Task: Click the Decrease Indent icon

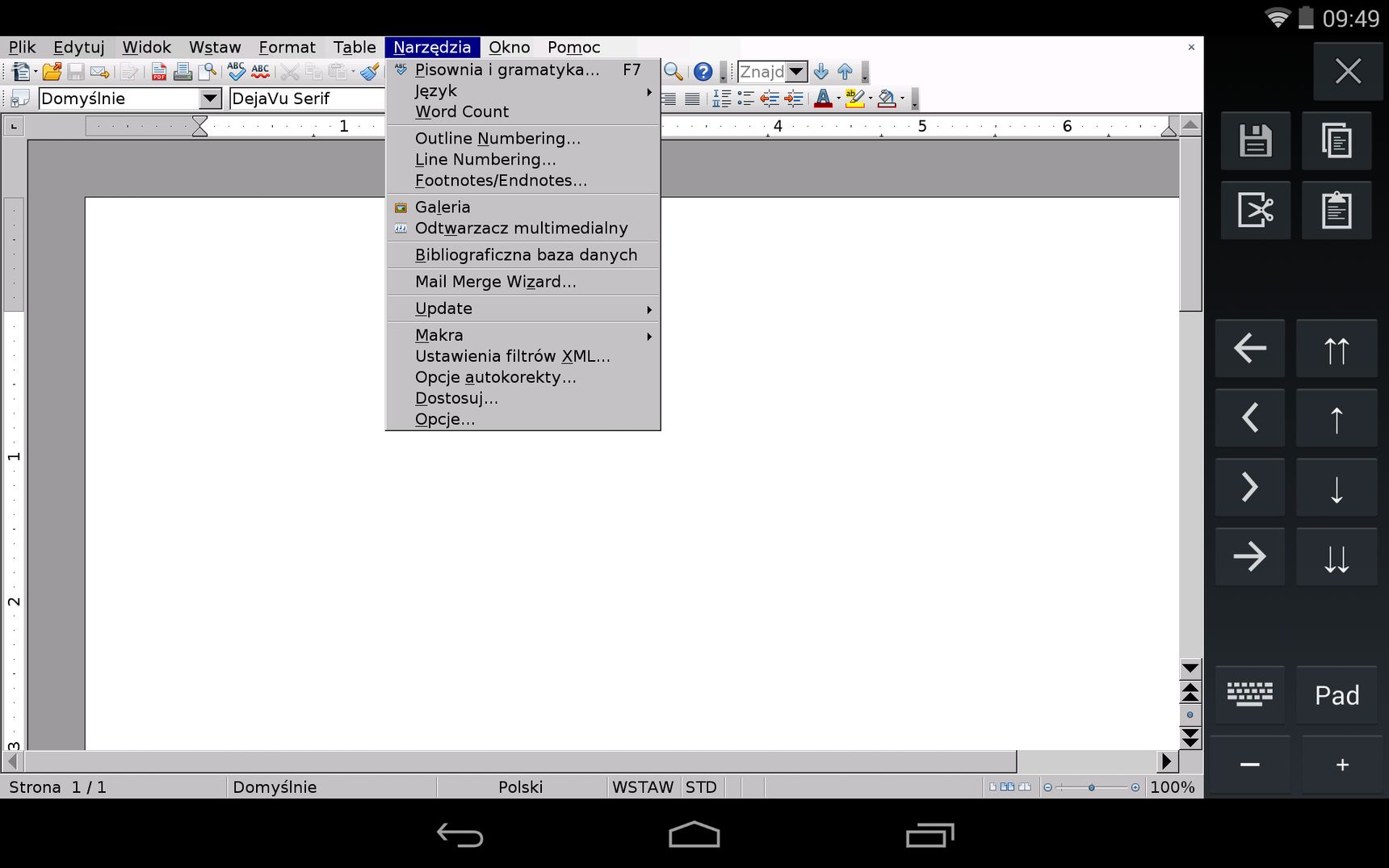Action: [x=770, y=99]
